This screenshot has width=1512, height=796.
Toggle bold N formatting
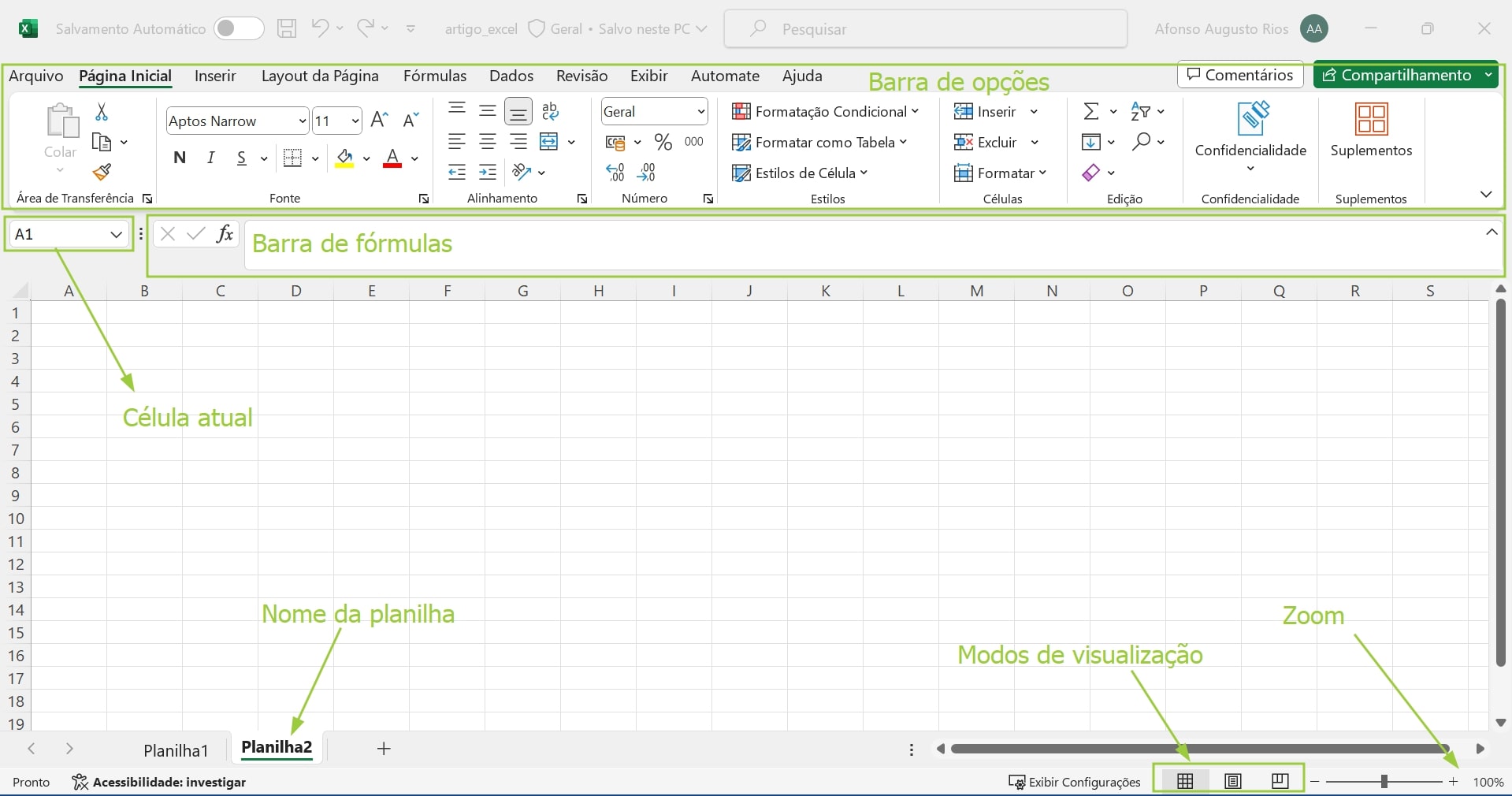(180, 158)
